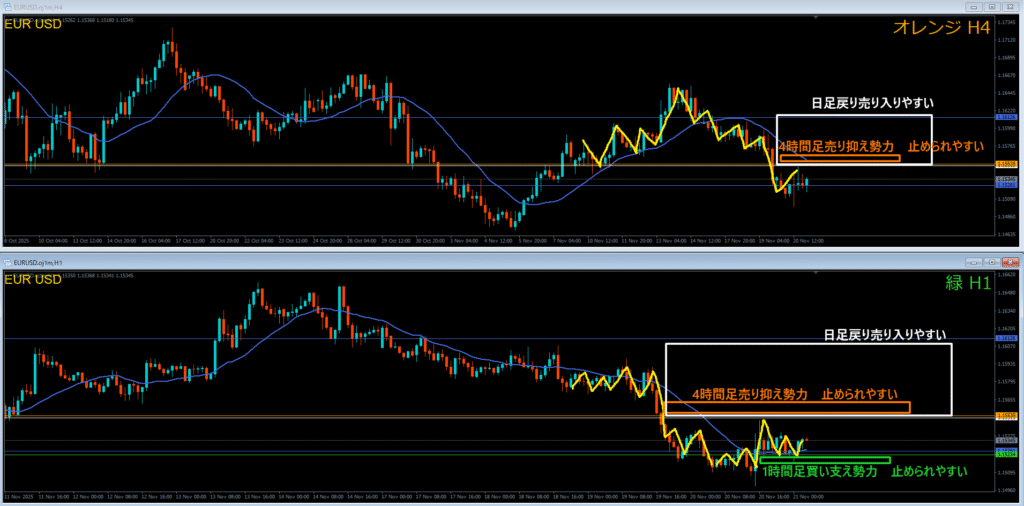
Task: Click the 1.15795 value on H1 price scale
Action: [1005, 383]
